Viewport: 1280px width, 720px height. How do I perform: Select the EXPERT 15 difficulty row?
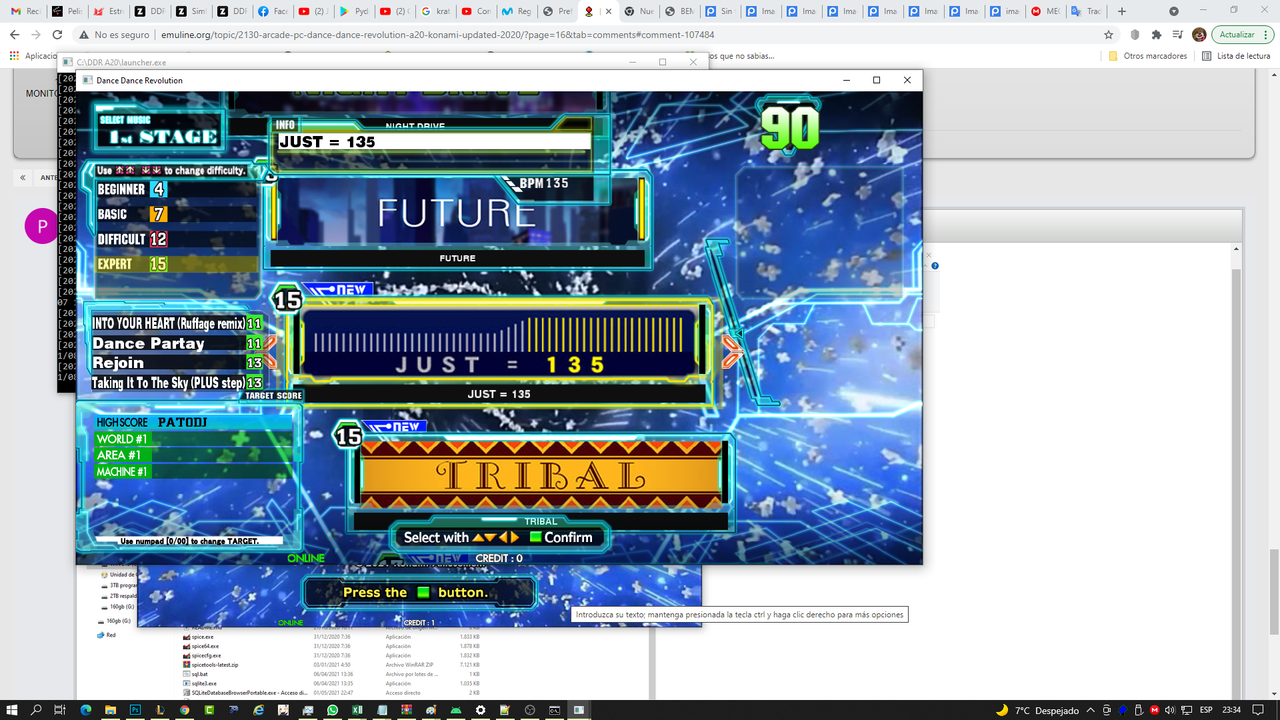point(176,264)
